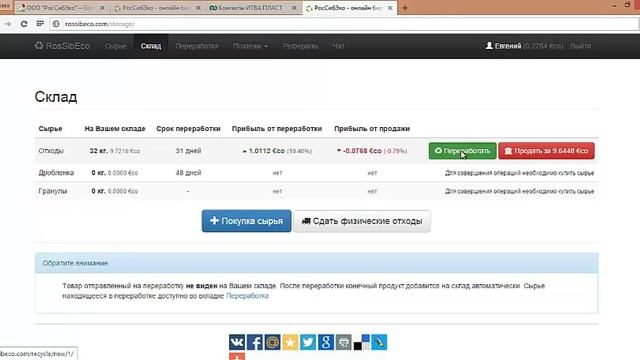Screen dimensions: 640x360
Task: Close the second РосСибЭко browser tab
Action: point(198,8)
